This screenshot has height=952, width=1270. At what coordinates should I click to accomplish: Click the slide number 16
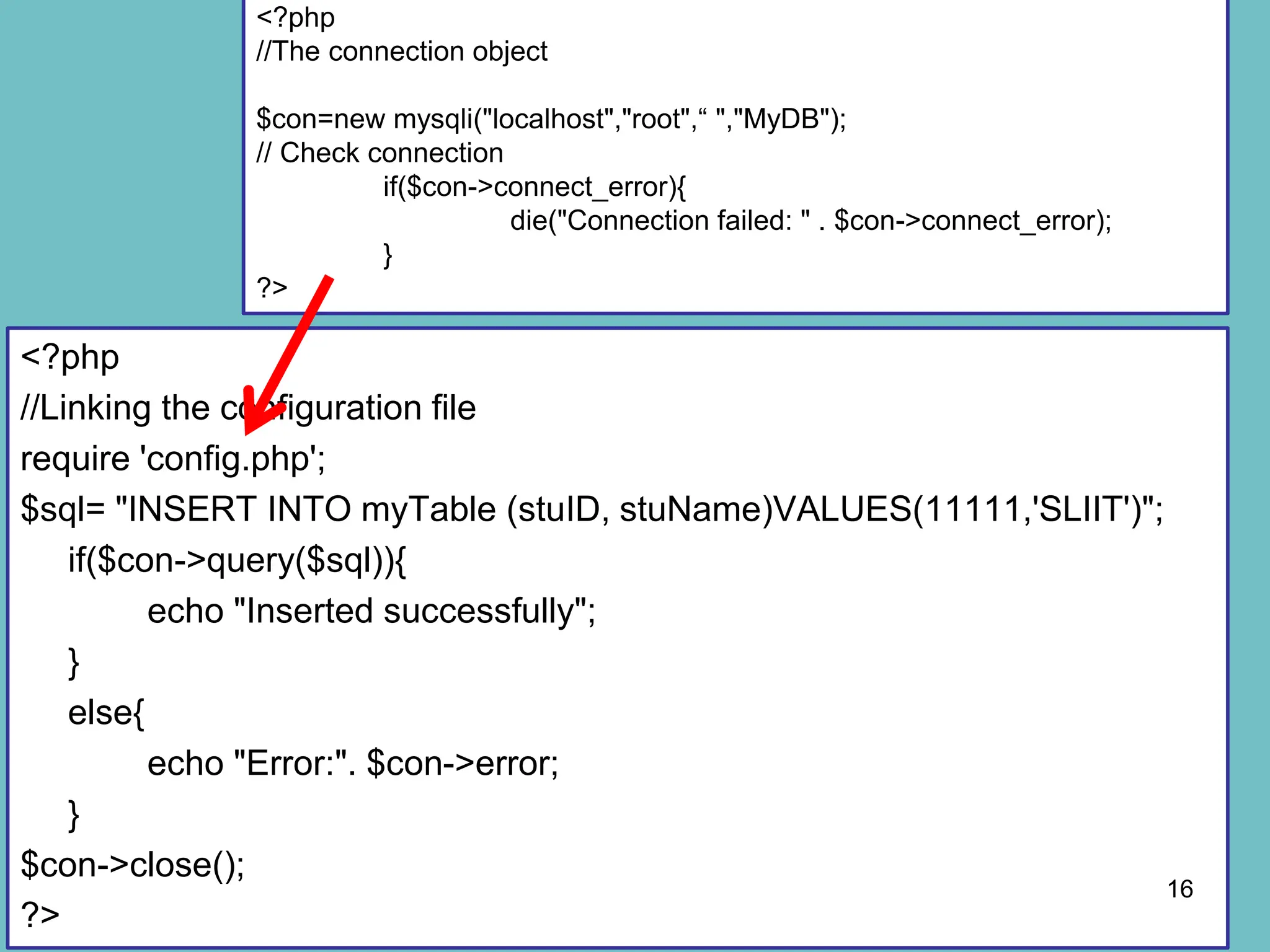click(x=1179, y=889)
